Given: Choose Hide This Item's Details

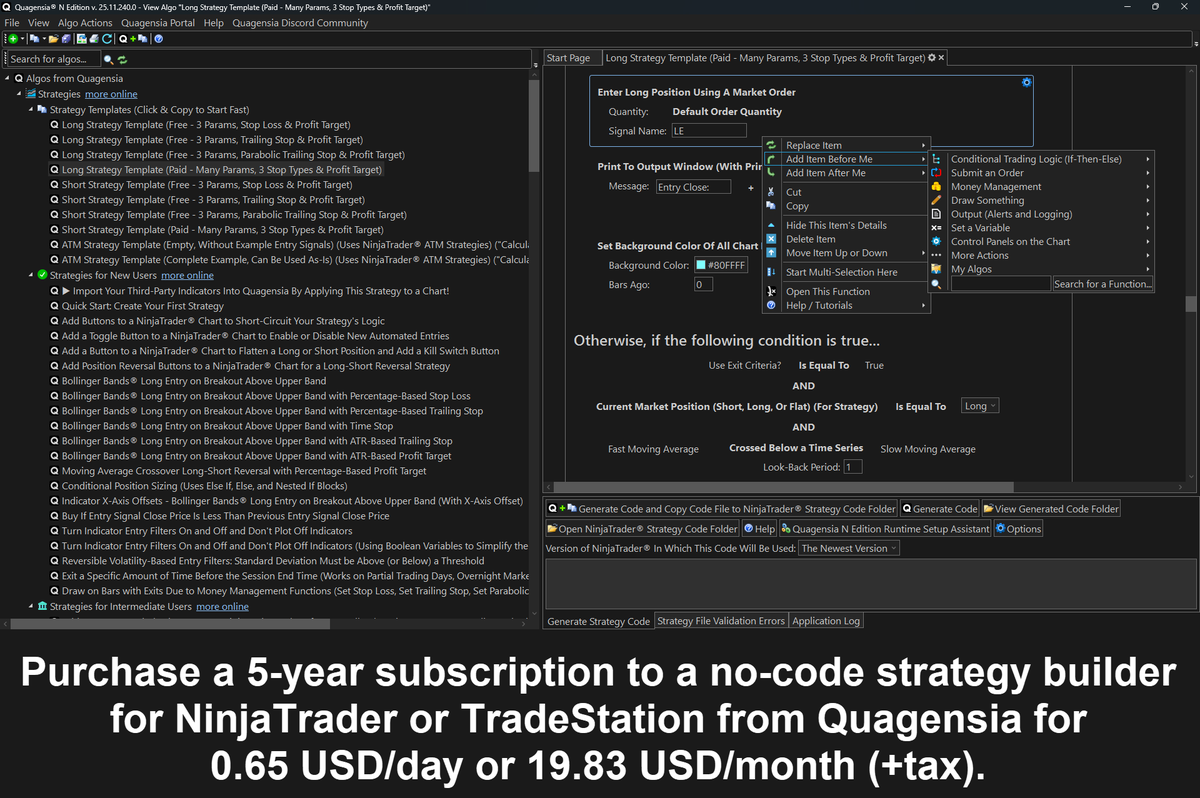Looking at the screenshot, I should coord(846,225).
